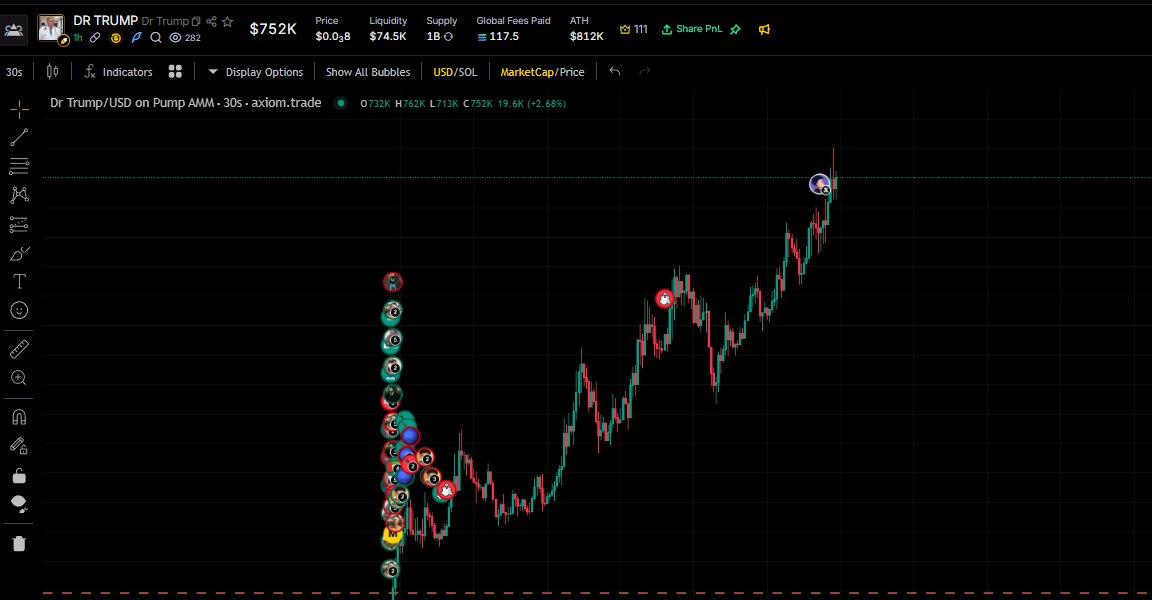Redo the chart action
This screenshot has width=1152, height=600.
(x=644, y=71)
